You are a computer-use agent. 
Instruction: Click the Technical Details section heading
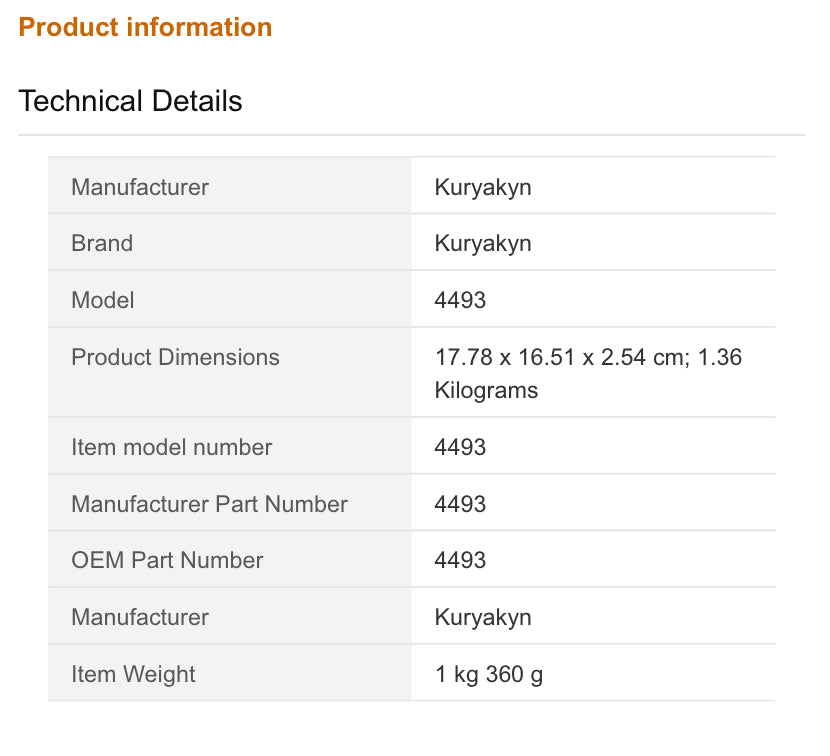(x=130, y=101)
